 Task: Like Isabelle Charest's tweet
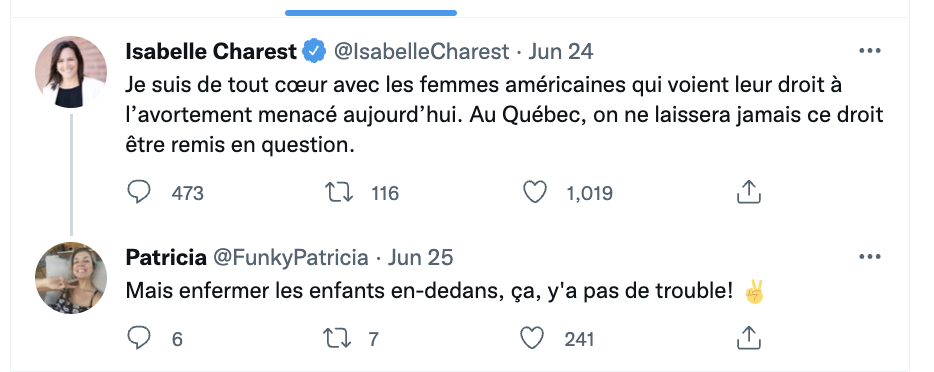pos(534,192)
